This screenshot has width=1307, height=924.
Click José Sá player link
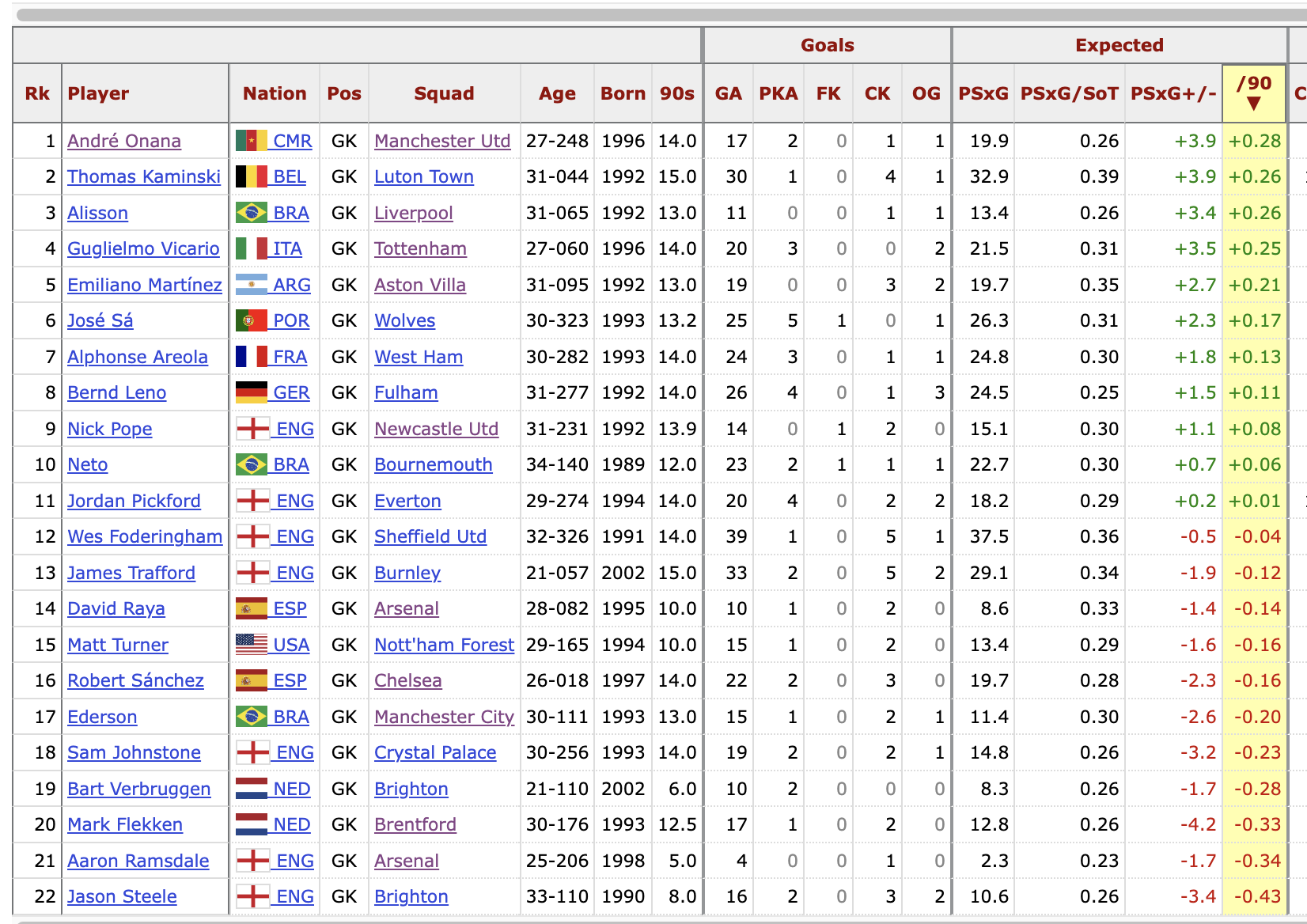tap(100, 320)
